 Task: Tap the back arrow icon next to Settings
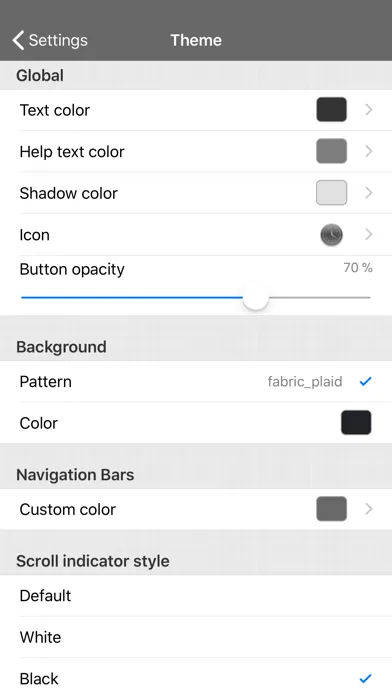tap(18, 40)
